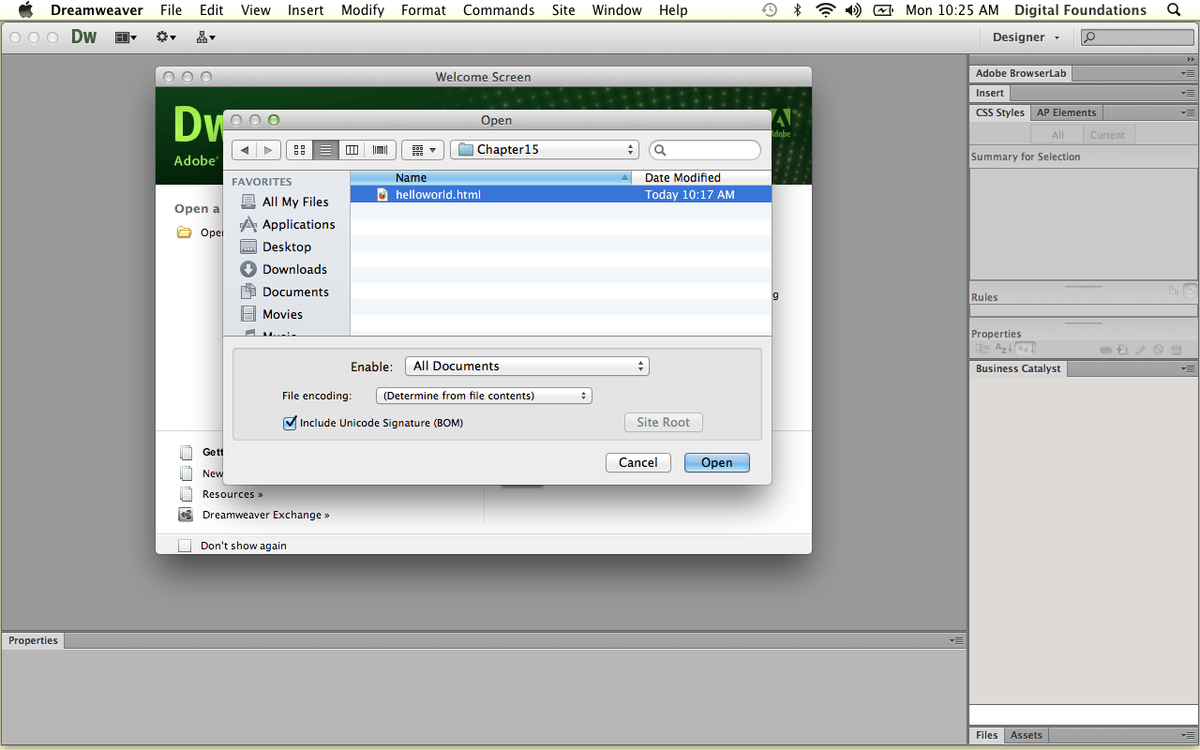Open the Designer workspace switcher
Image resolution: width=1200 pixels, height=750 pixels.
coord(1026,37)
